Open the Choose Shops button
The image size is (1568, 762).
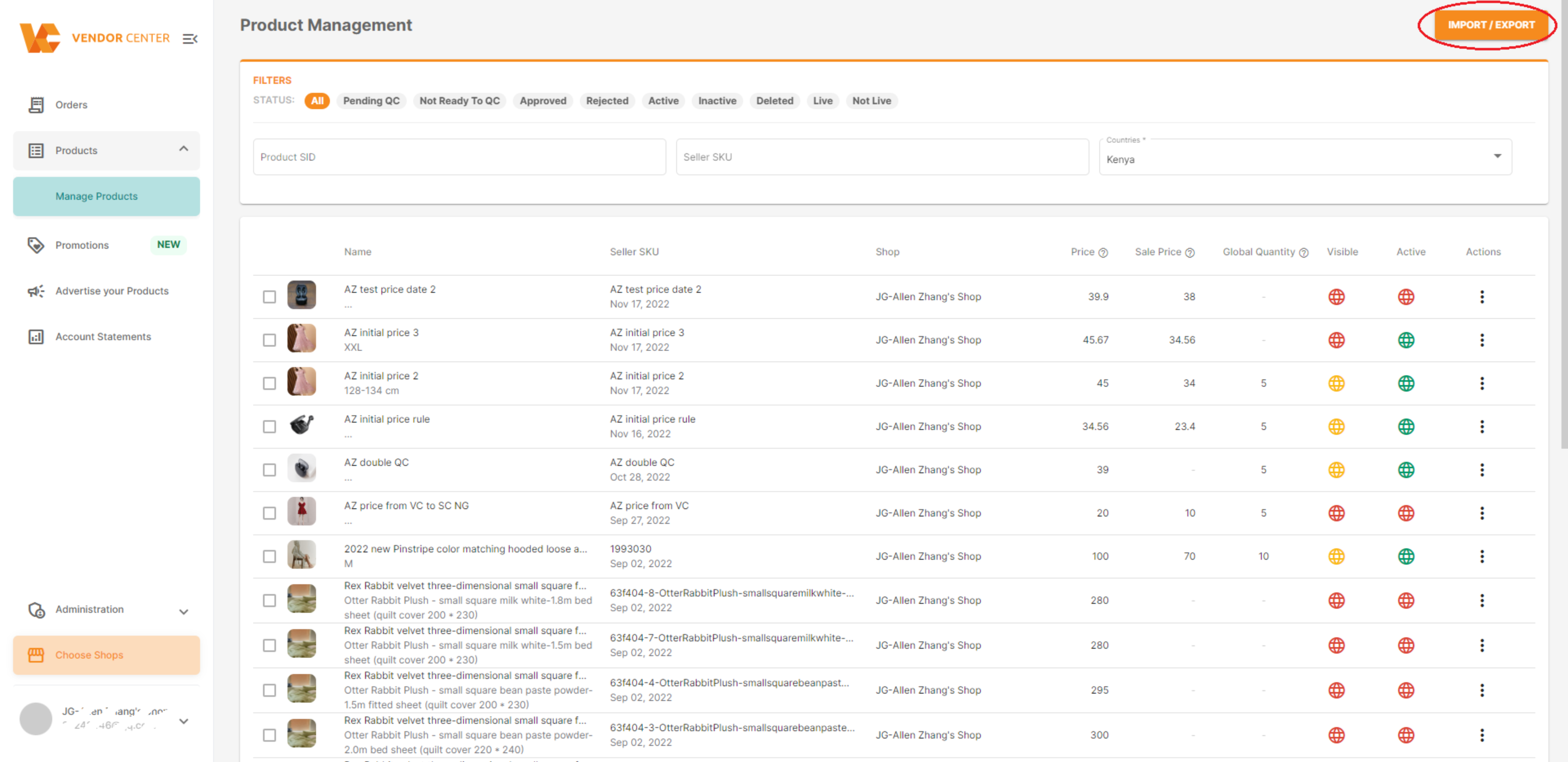coord(107,655)
